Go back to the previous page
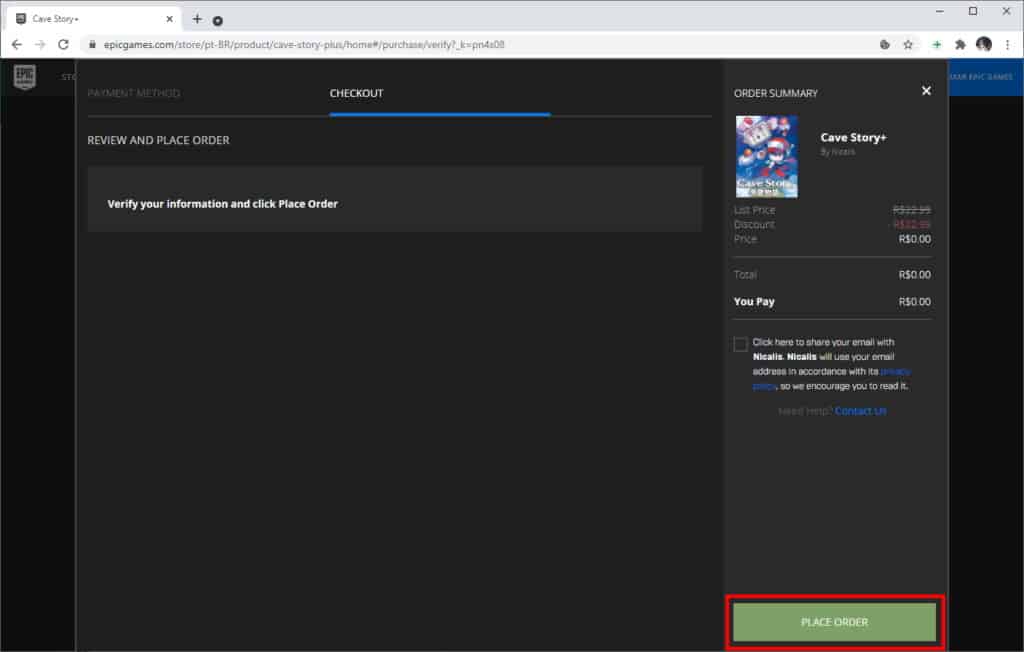 [17, 44]
